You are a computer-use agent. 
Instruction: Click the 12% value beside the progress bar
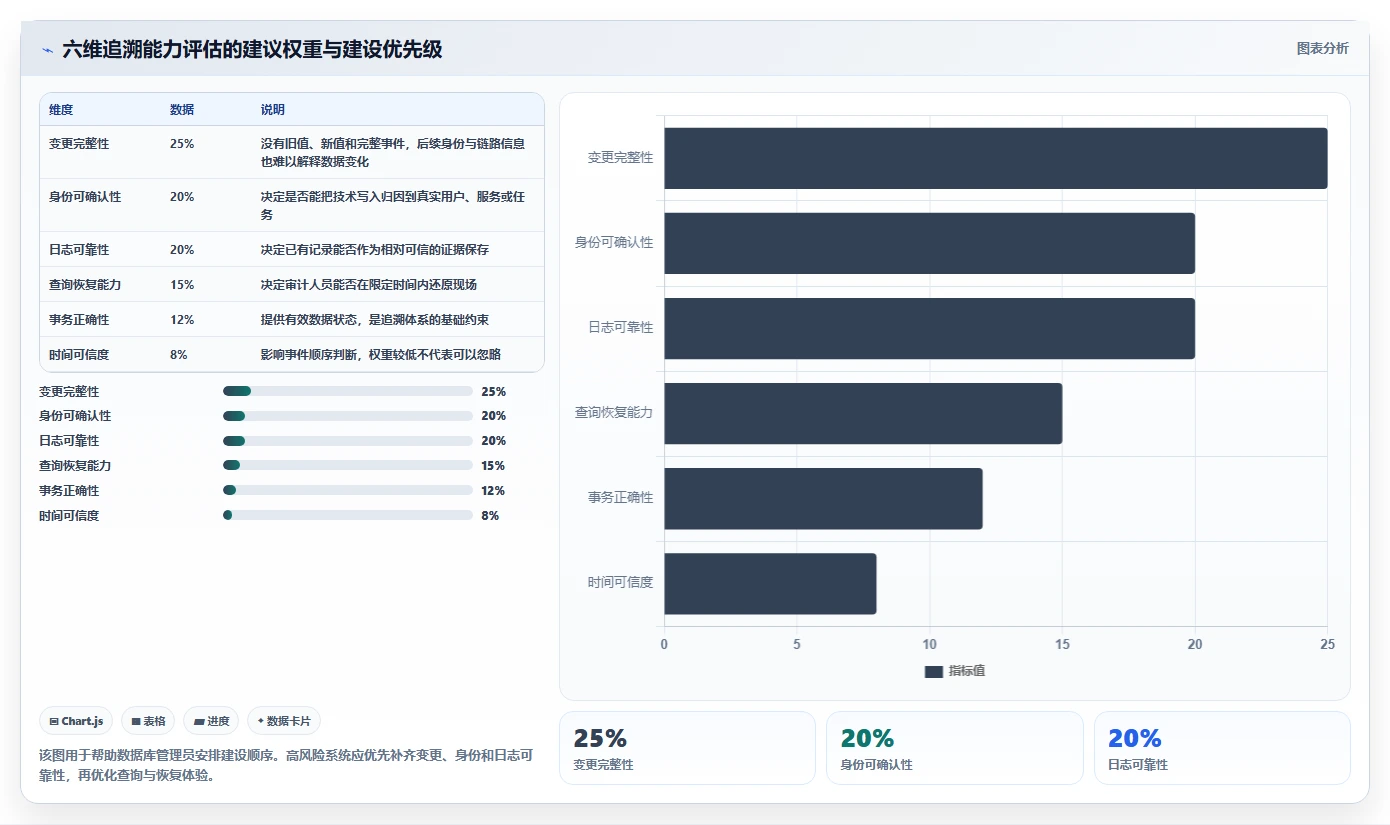tap(493, 491)
